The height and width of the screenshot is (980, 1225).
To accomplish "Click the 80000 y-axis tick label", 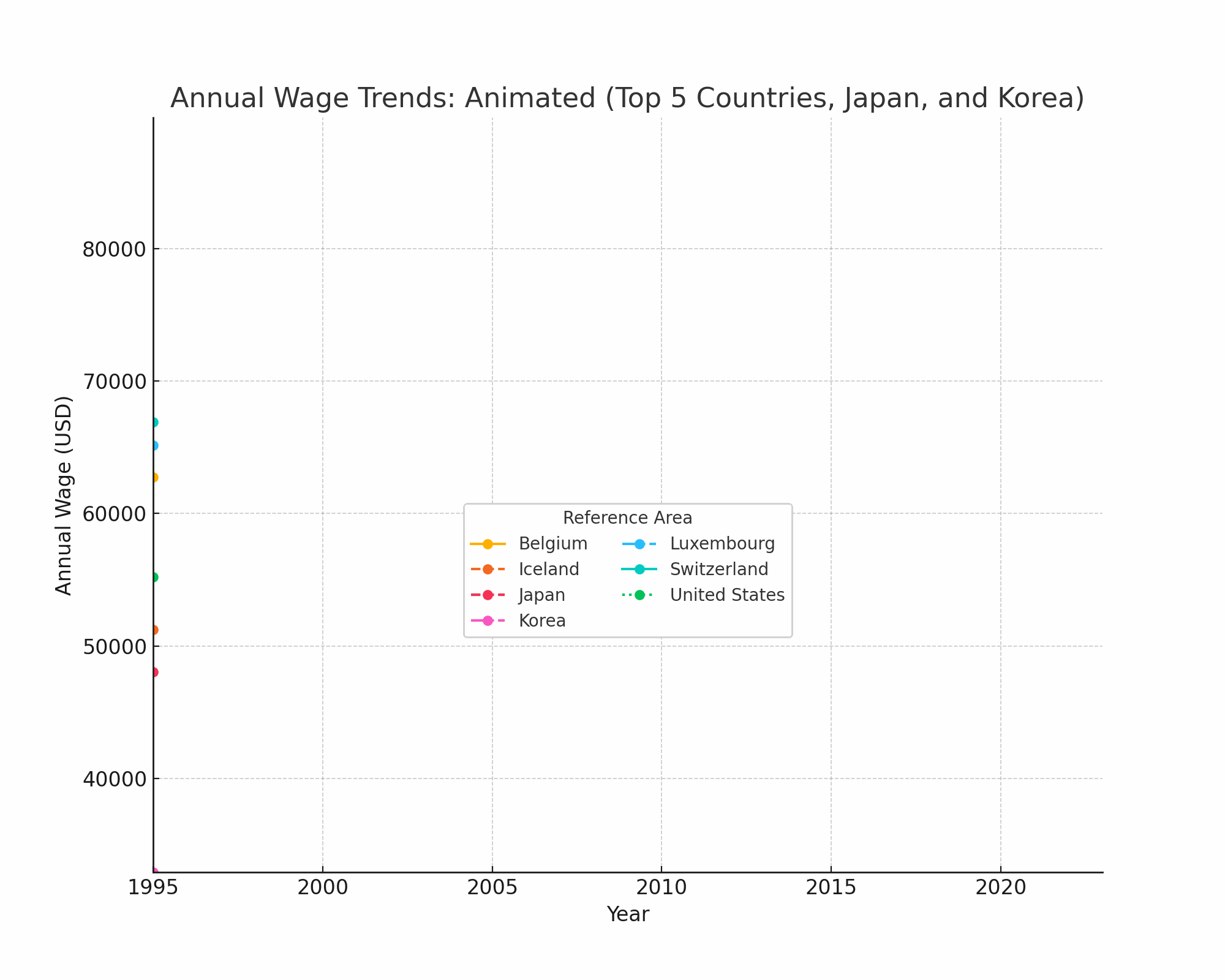I will pos(114,249).
